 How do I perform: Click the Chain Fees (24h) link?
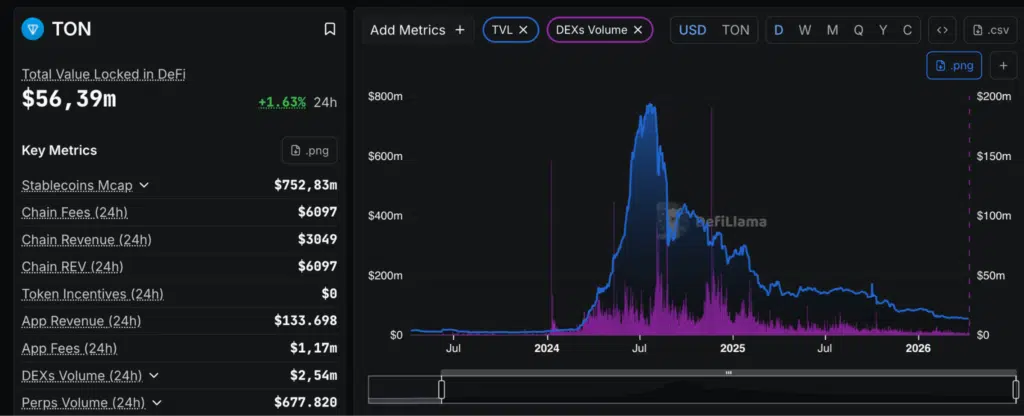tap(74, 212)
